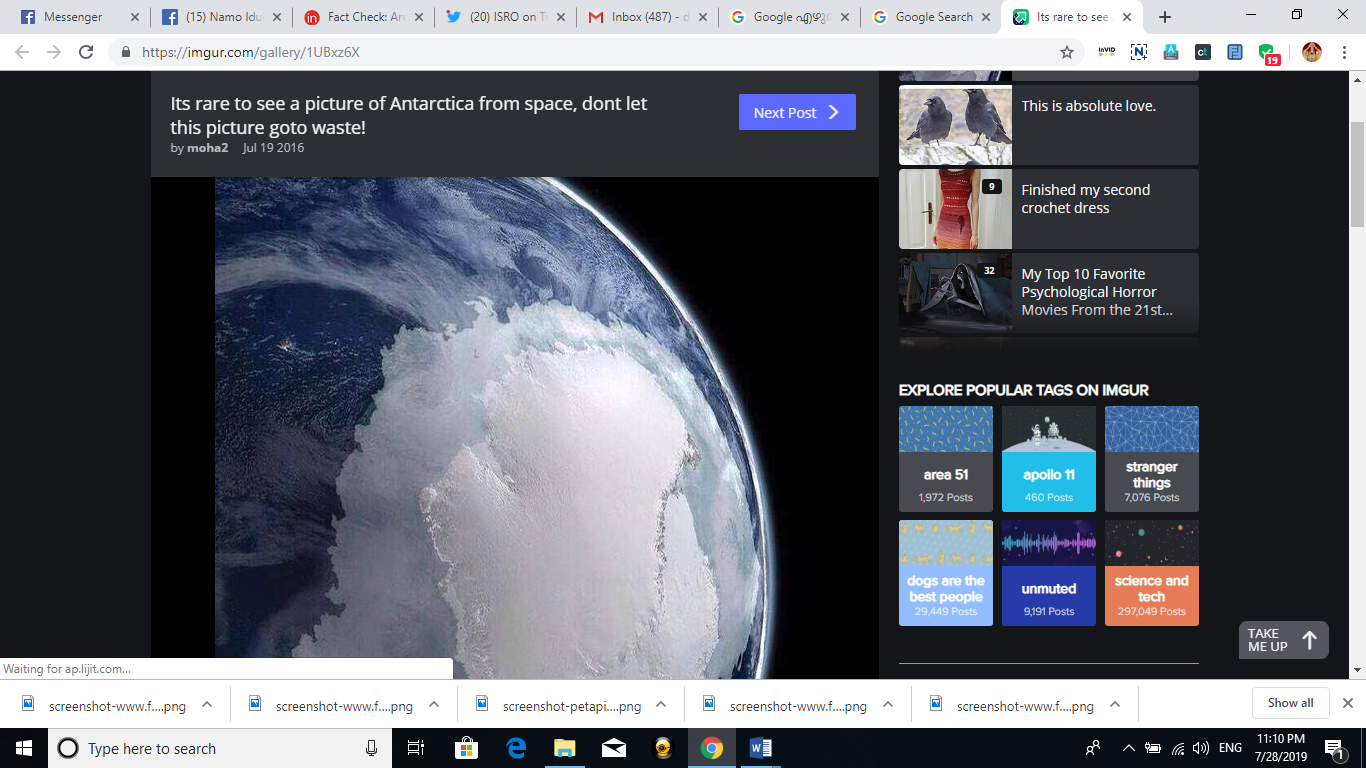Open the Nimbus screenshot extension icon

[x=1138, y=52]
